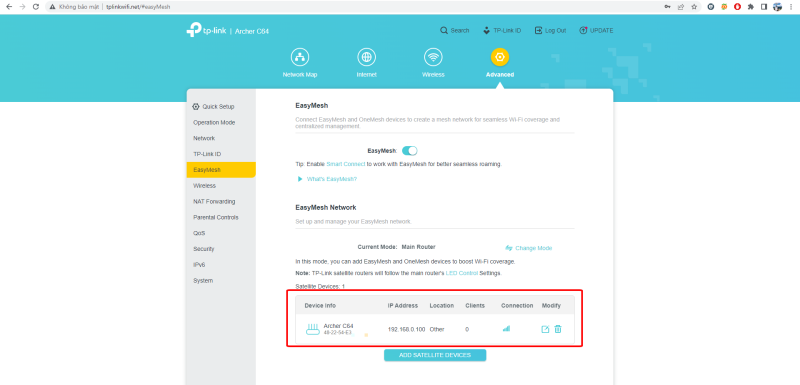Select Network in sidebar
Image resolution: width=800 pixels, height=385 pixels.
tap(221, 138)
